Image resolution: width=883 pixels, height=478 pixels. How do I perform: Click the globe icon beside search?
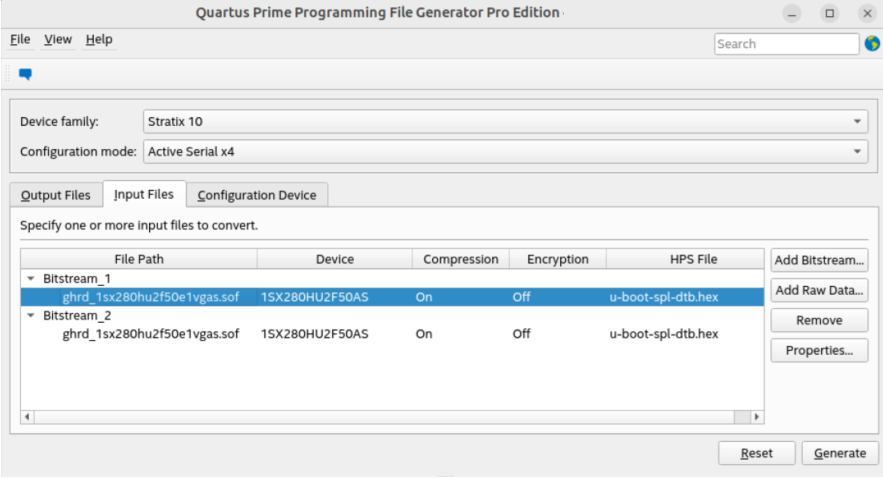pos(871,44)
